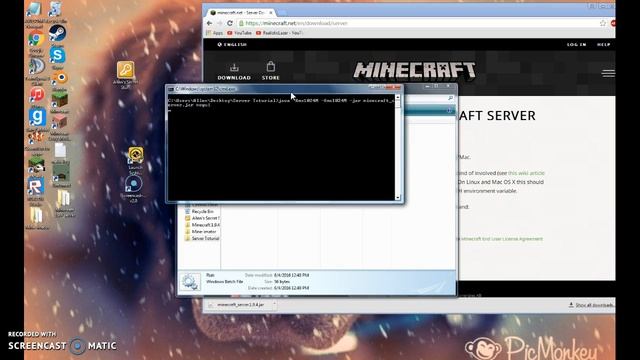640x360 pixels.
Task: Open the DOWNLOAD section on Minecraft site
Action: [234, 71]
